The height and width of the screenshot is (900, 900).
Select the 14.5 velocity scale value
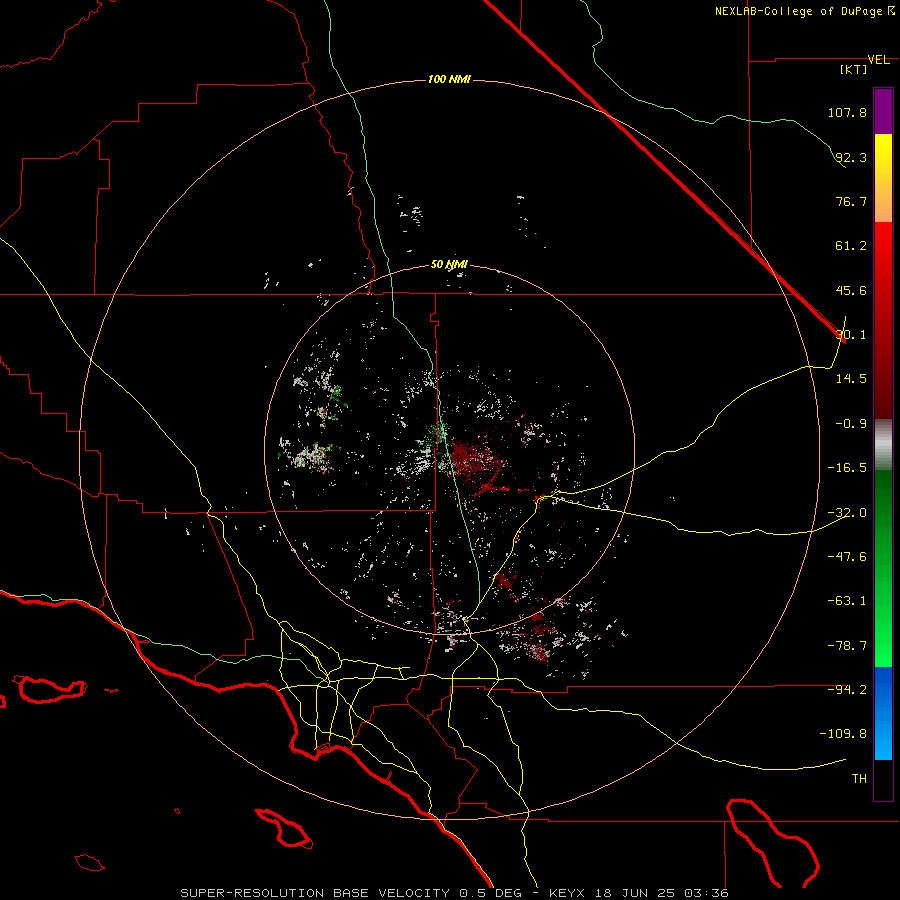point(851,379)
